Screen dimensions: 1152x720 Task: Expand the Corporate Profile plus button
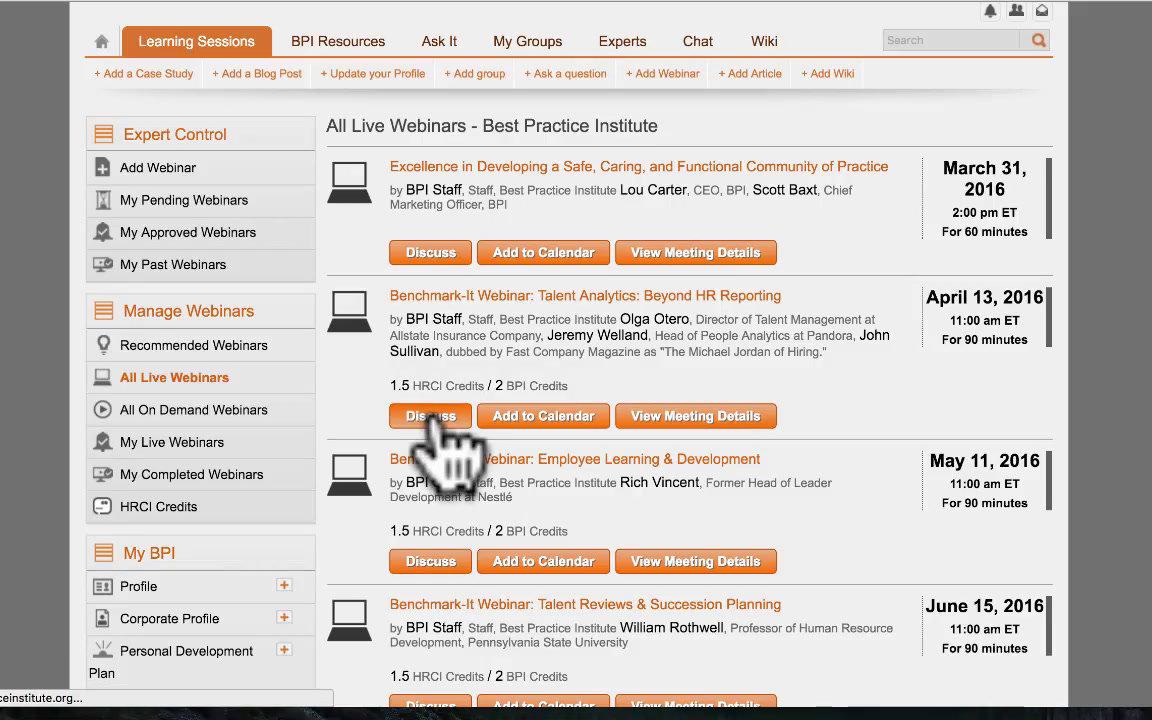pos(284,617)
